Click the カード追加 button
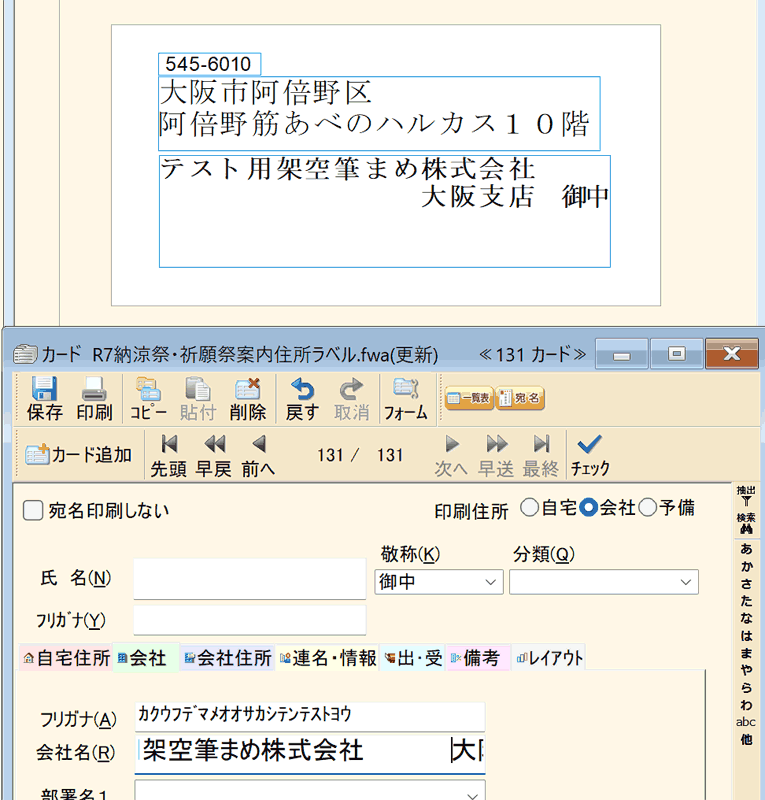The height and width of the screenshot is (800, 765). pos(80,455)
